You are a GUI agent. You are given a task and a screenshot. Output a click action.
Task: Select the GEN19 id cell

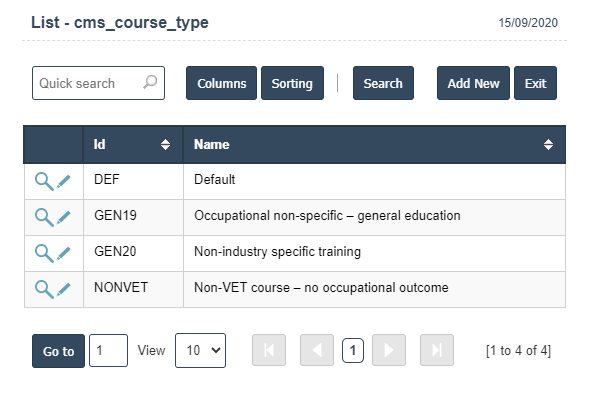click(133, 217)
